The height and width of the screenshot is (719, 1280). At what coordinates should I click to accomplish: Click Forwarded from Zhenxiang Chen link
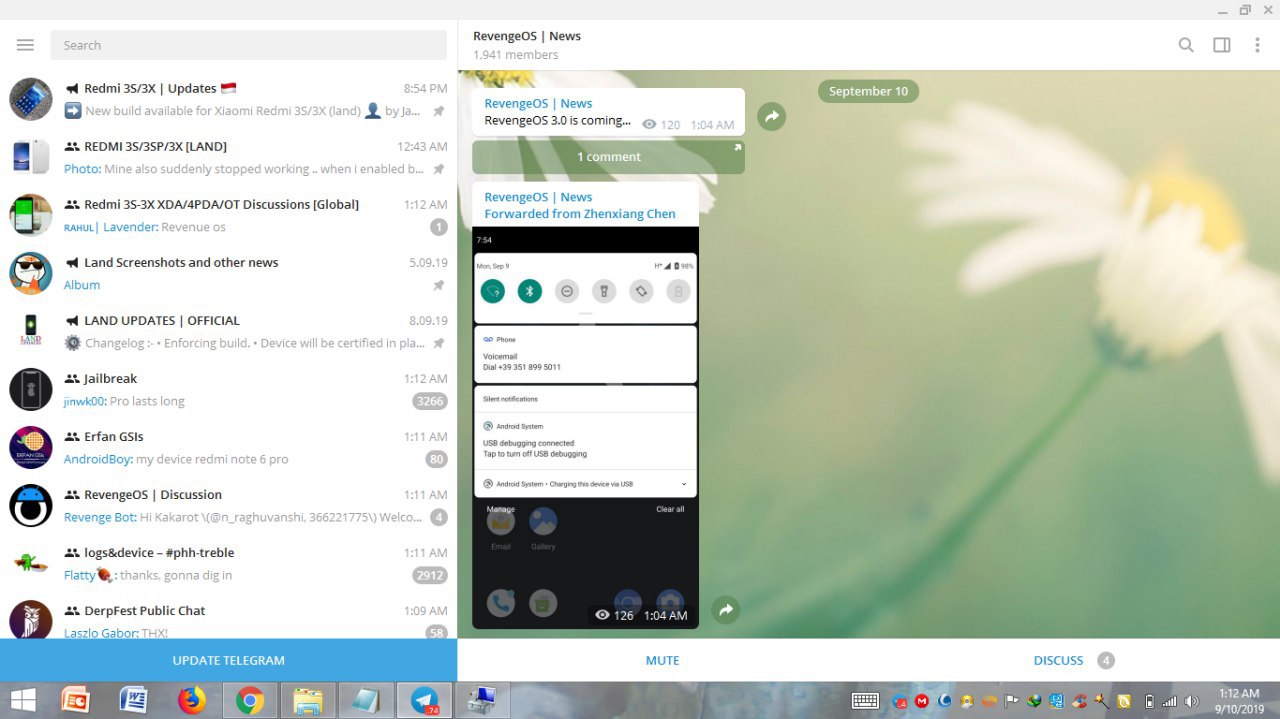tap(580, 213)
